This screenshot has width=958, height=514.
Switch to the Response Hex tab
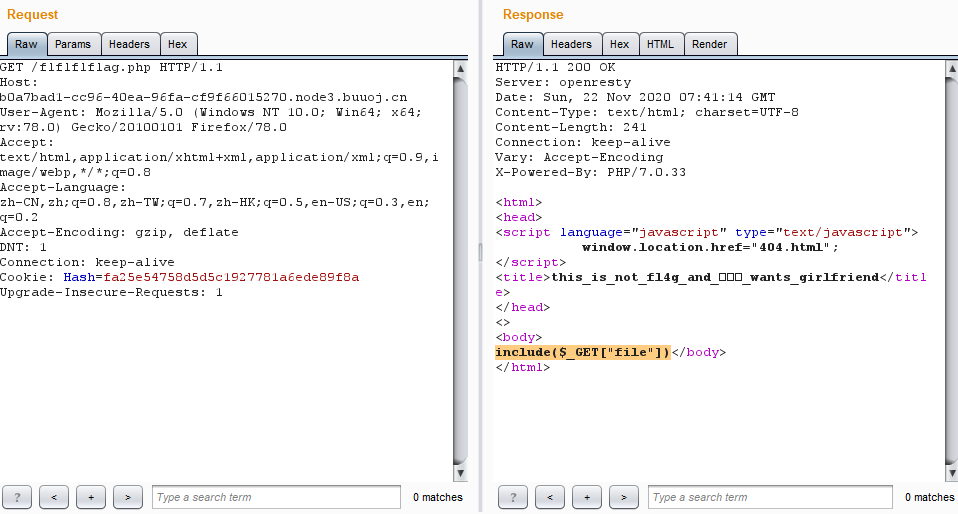pos(619,45)
